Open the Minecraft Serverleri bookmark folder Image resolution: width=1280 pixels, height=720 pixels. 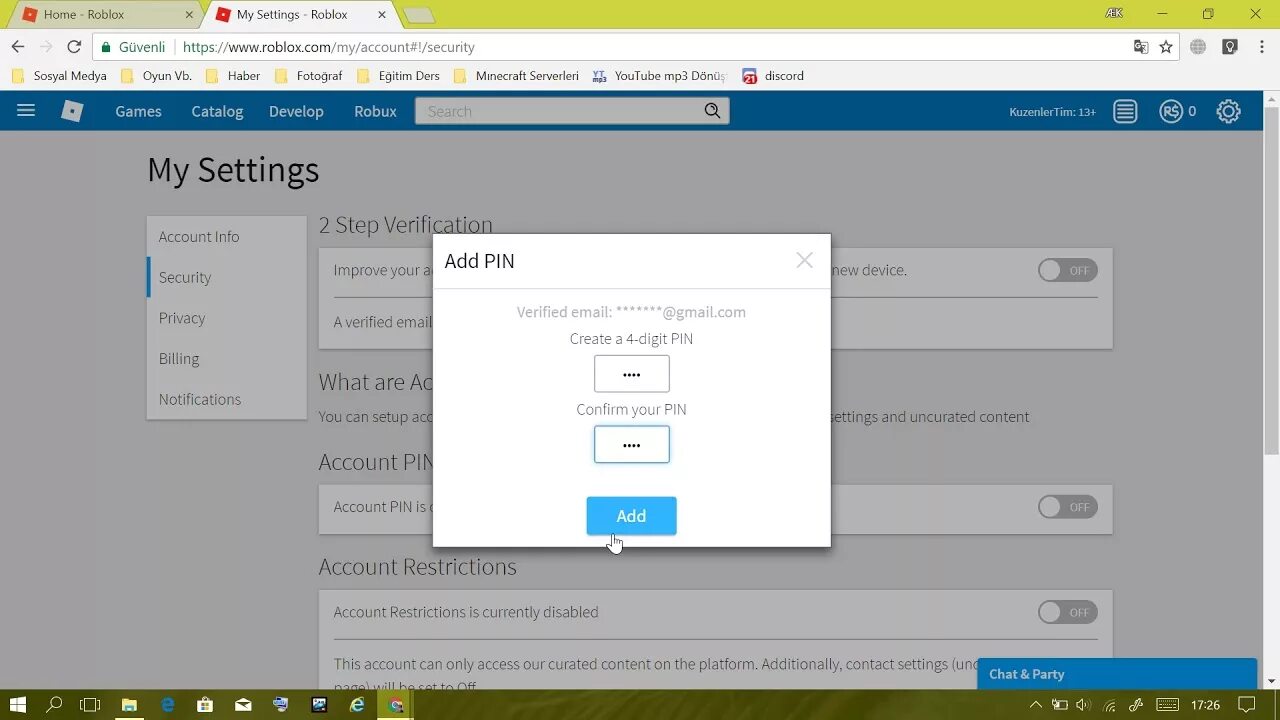[517, 76]
